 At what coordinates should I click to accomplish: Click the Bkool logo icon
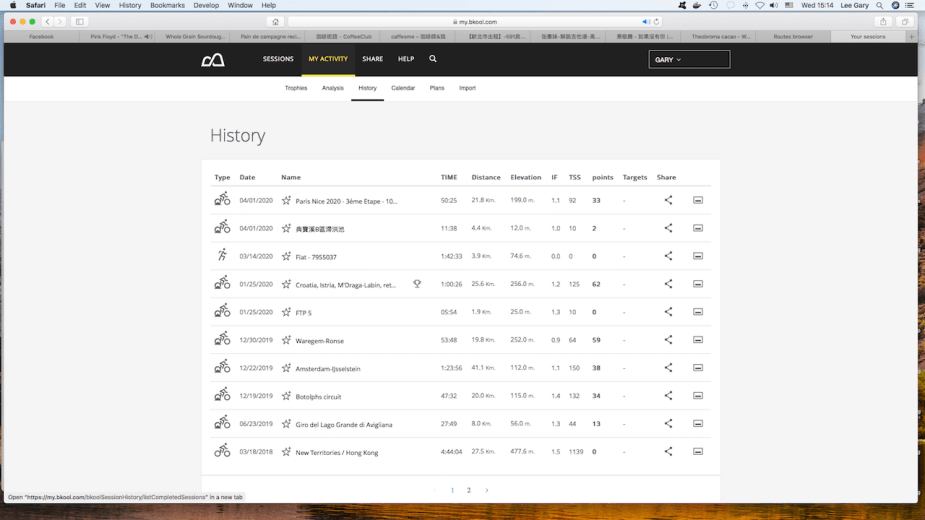[x=213, y=60]
